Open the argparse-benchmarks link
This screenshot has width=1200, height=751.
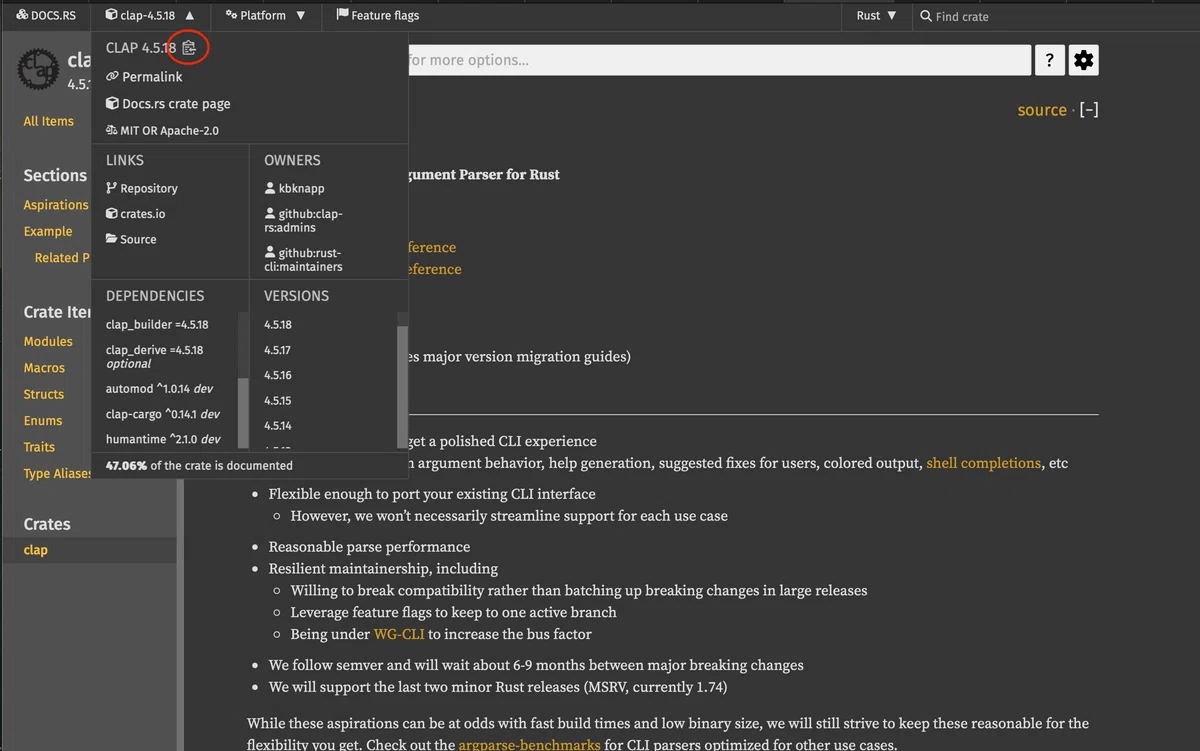coord(530,744)
